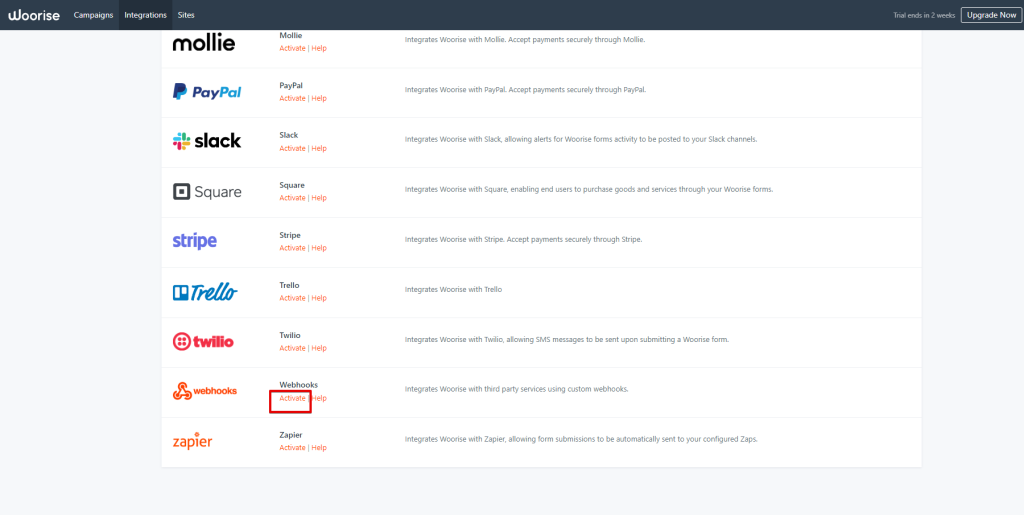Click the Twilio logo icon
The height and width of the screenshot is (515, 1024).
pos(203,341)
